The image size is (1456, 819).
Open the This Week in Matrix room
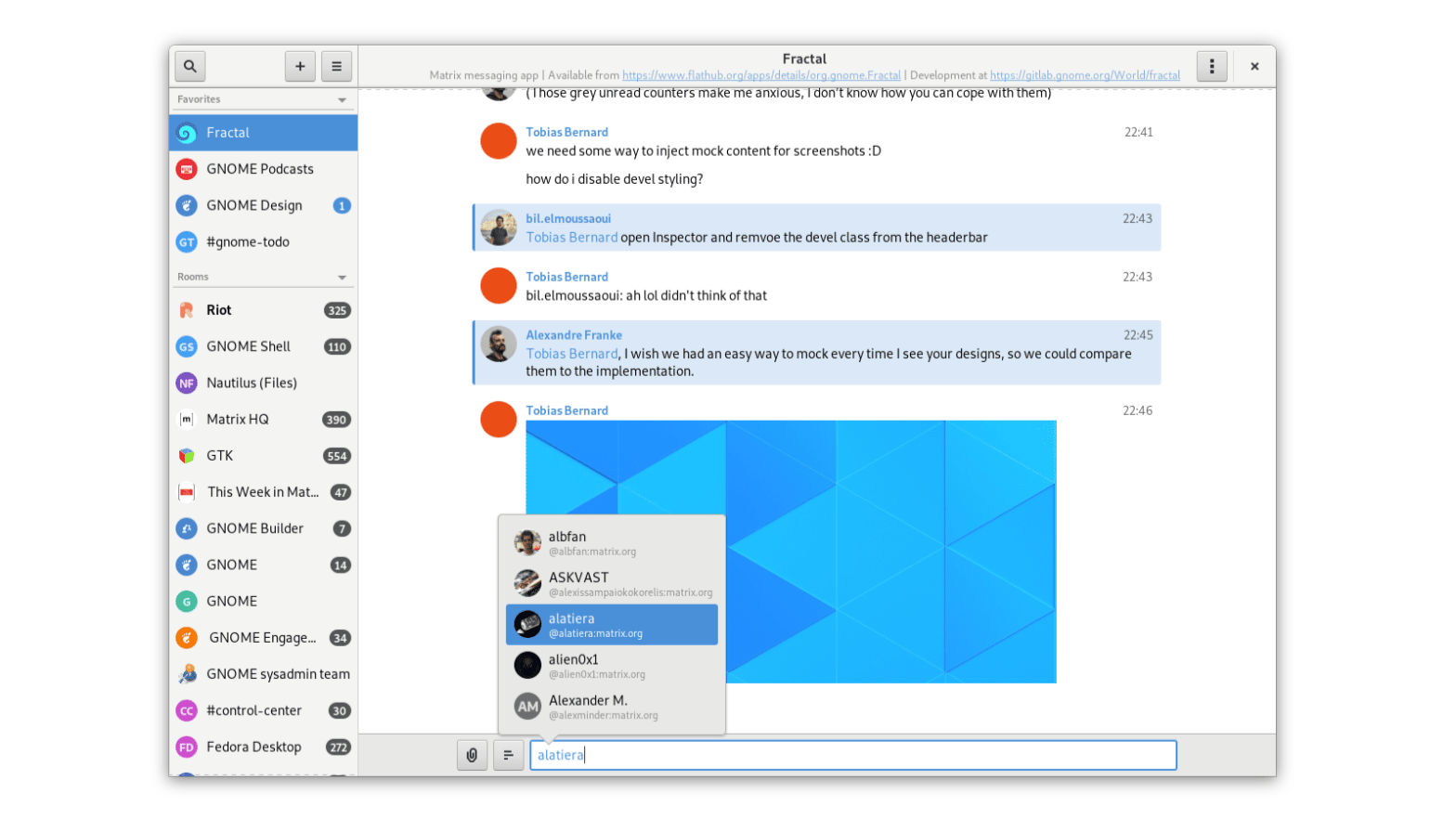tap(264, 492)
